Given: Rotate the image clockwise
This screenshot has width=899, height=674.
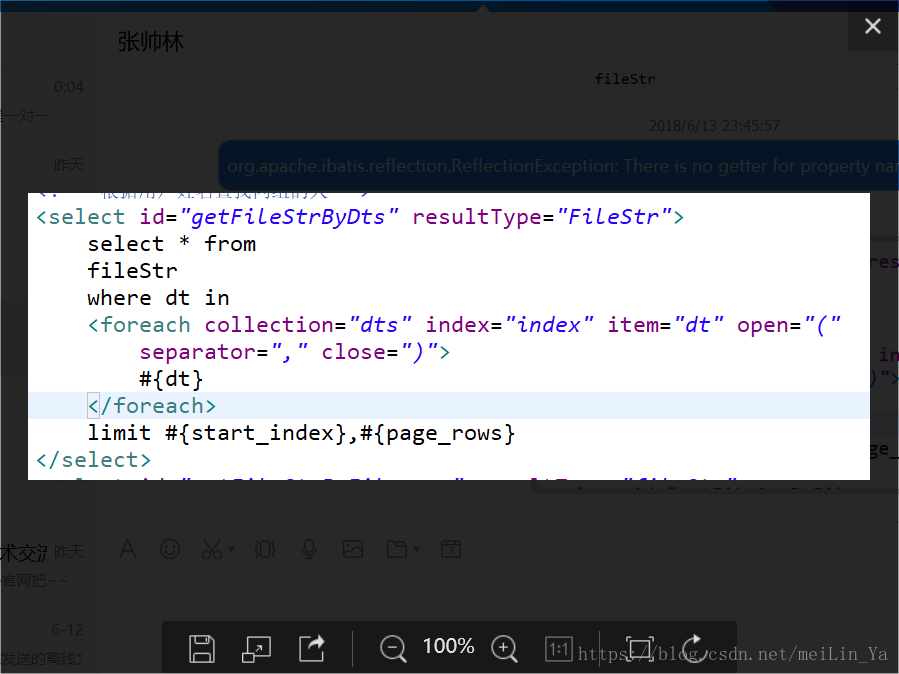Looking at the screenshot, I should [694, 648].
